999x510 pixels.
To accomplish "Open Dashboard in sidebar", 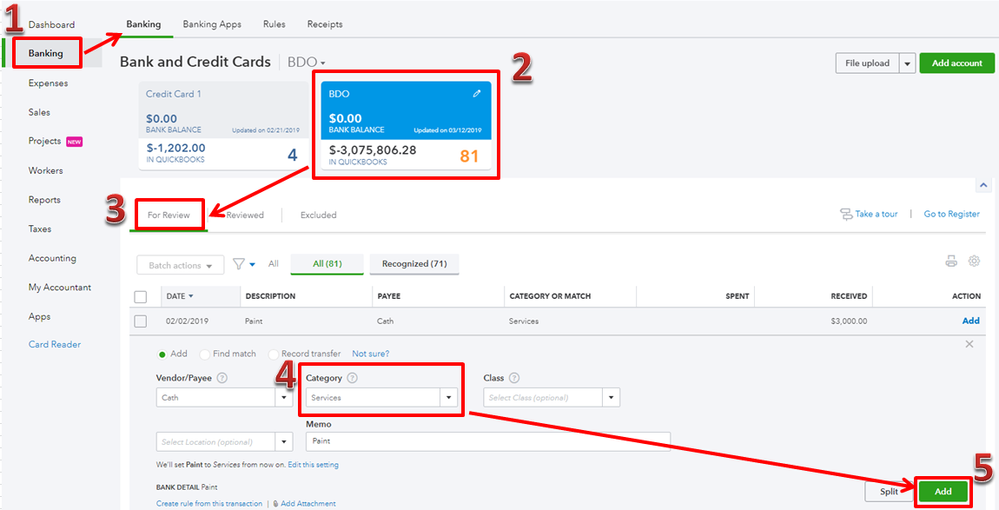I will point(52,24).
